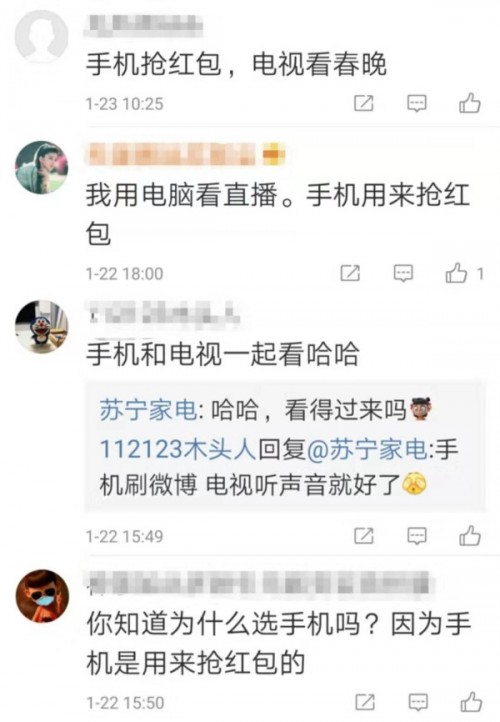The image size is (500, 722).
Task: Open the default gray avatar profile
Action: [x=41, y=36]
